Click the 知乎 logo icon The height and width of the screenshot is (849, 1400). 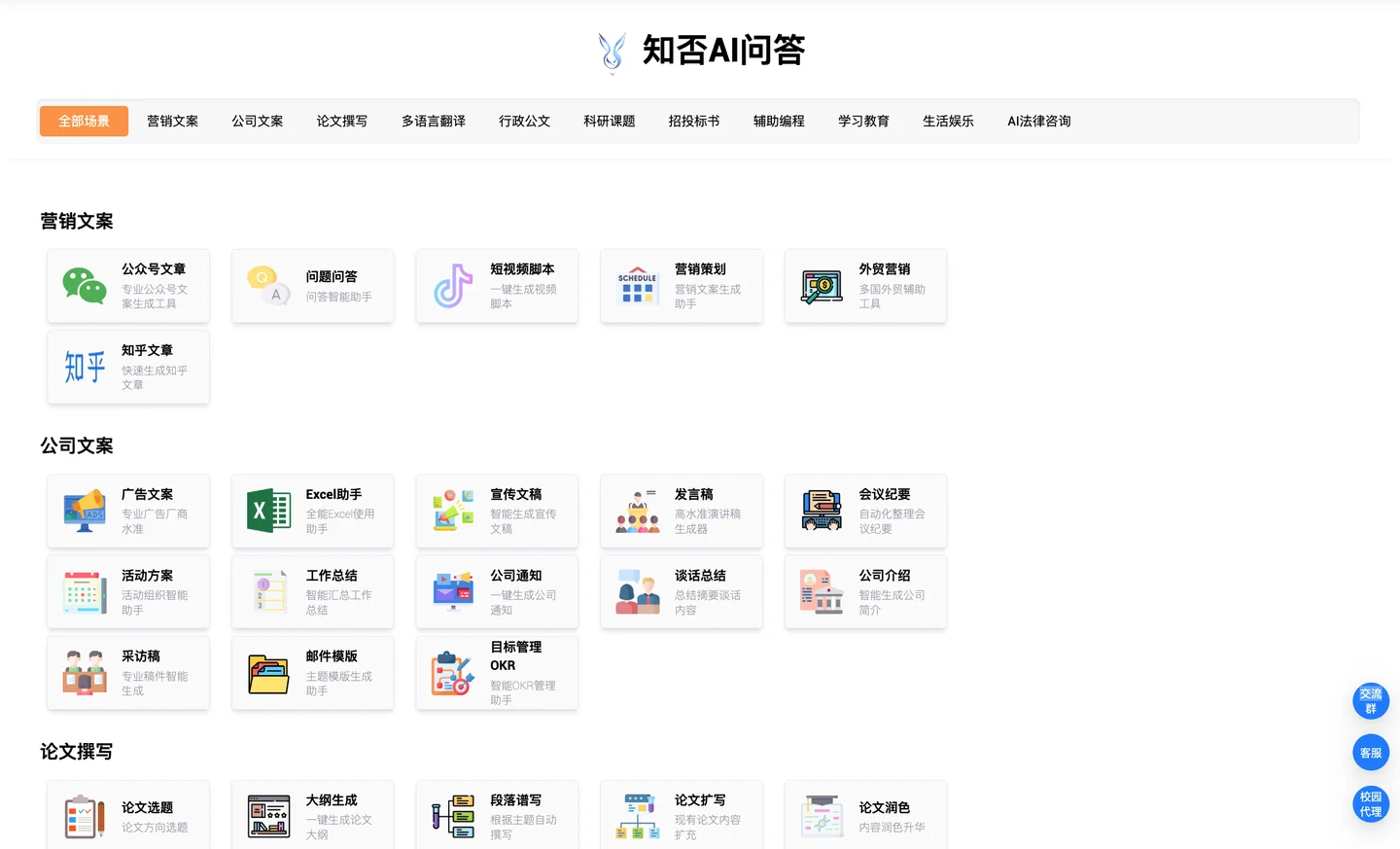85,367
